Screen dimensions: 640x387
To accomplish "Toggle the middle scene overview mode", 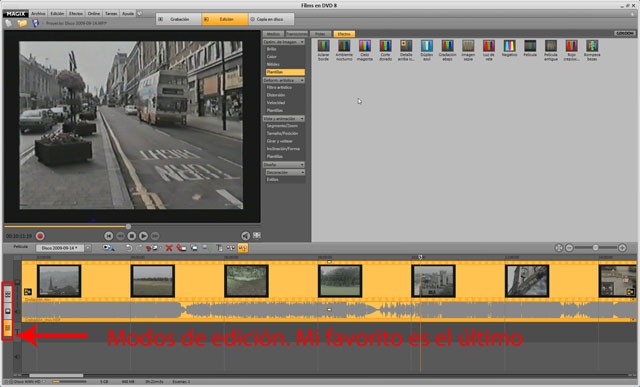I will click(8, 311).
